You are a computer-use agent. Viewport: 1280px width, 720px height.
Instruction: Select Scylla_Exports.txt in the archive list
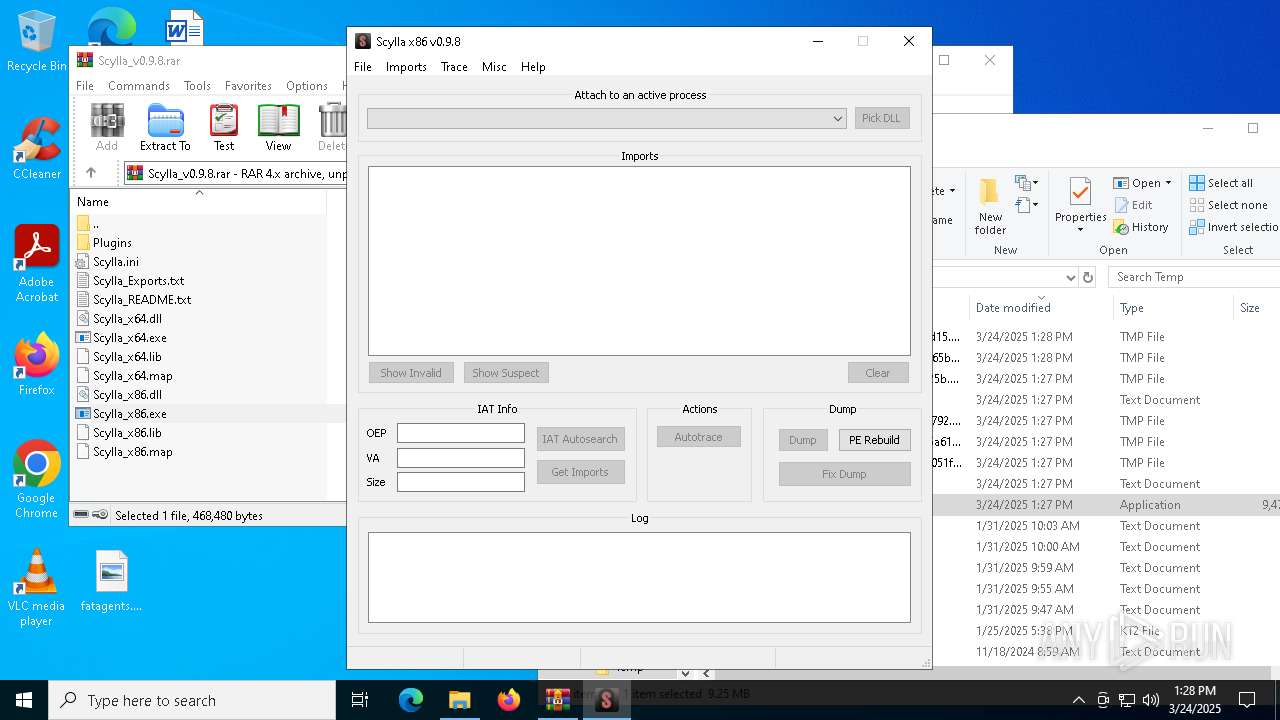[x=138, y=281]
